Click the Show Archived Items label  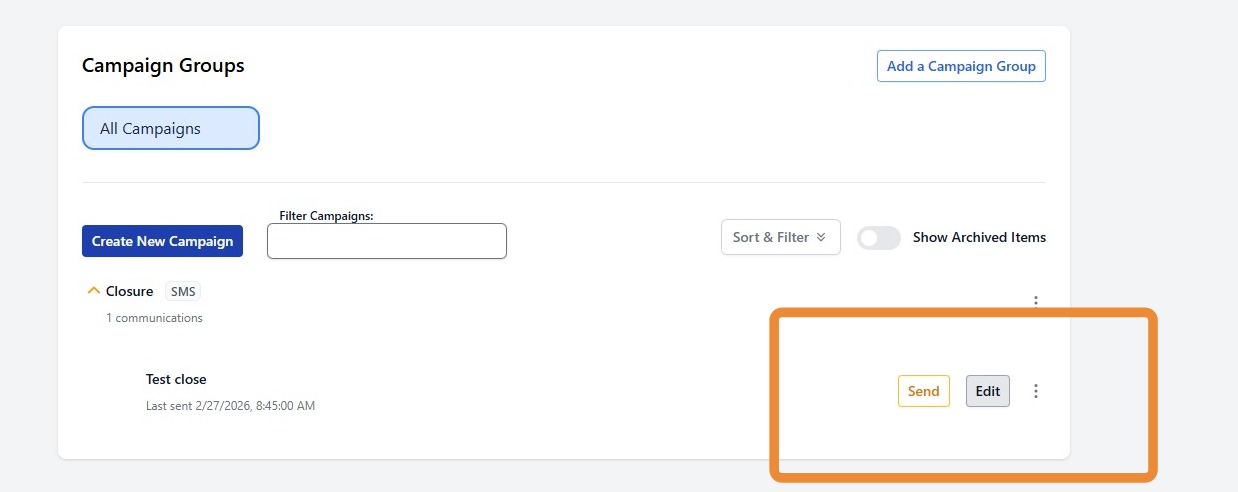(x=979, y=238)
